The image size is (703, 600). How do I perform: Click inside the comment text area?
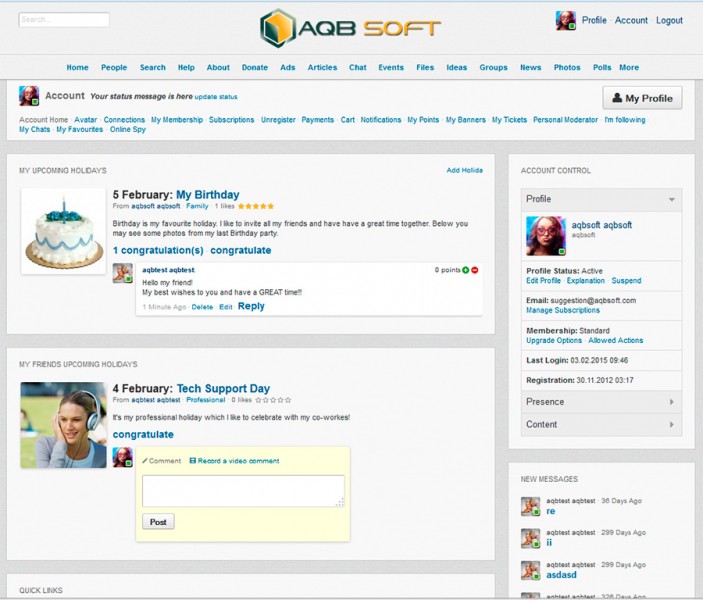pyautogui.click(x=243, y=491)
